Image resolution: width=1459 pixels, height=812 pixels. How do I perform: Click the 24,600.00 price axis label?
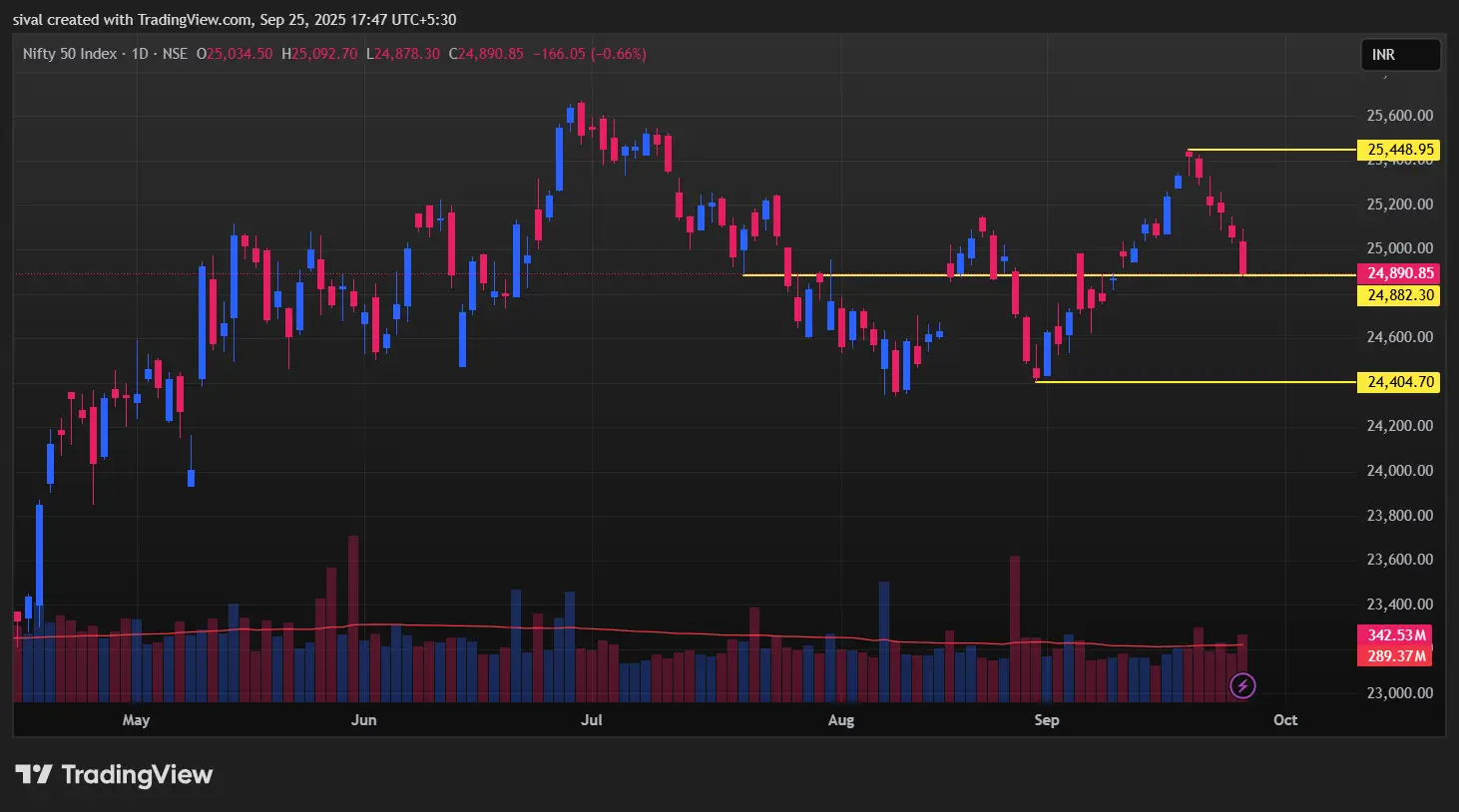click(x=1399, y=337)
